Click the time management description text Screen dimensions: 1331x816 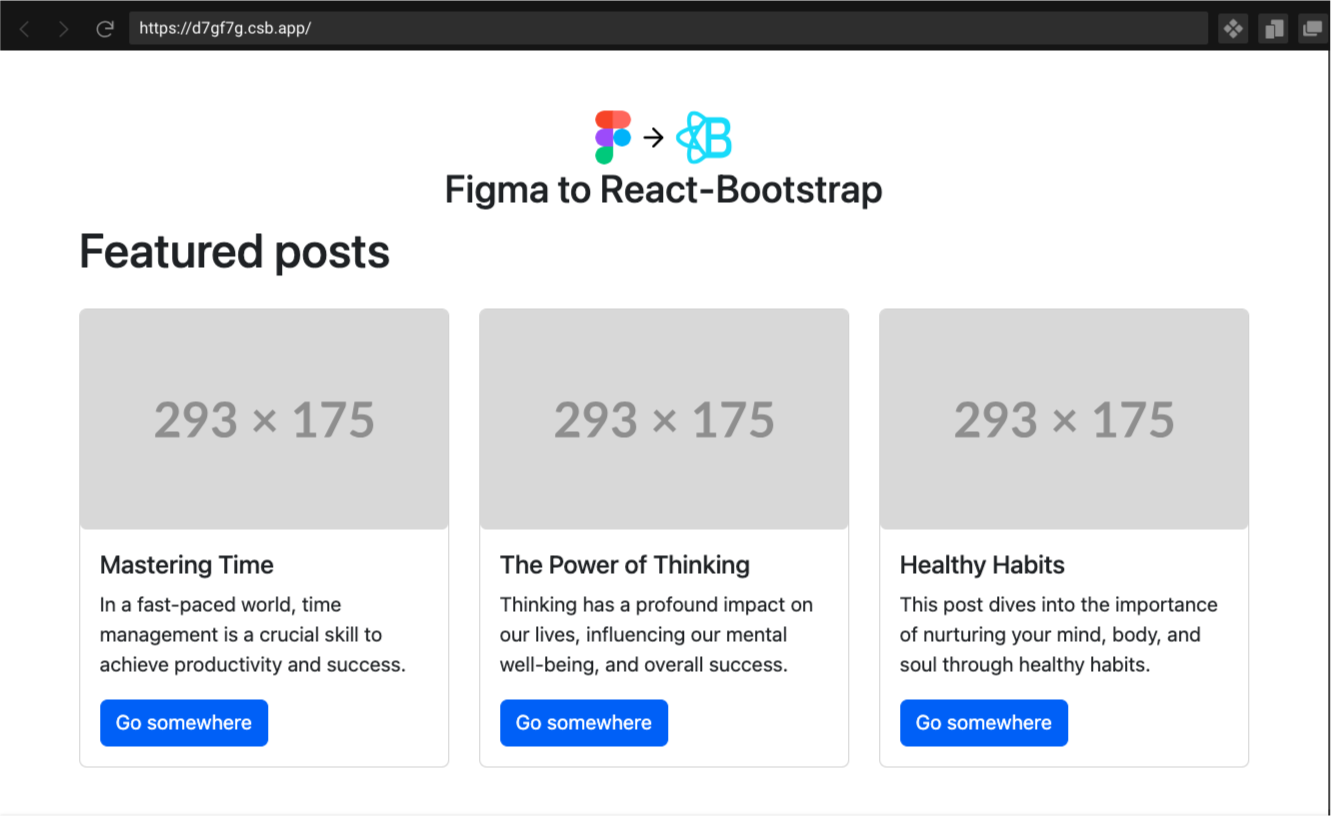(x=253, y=634)
